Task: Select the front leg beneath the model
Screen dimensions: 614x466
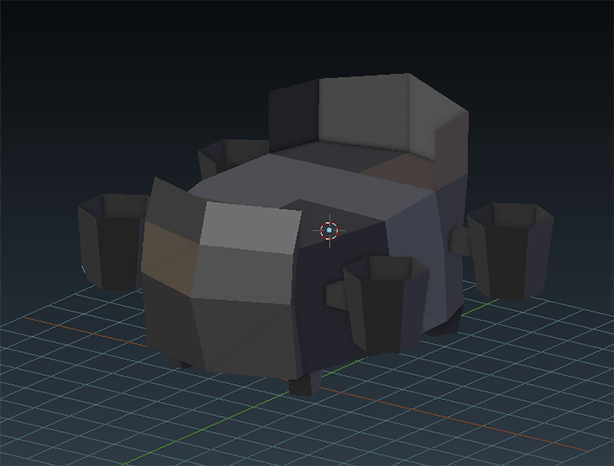Action: click(x=305, y=384)
